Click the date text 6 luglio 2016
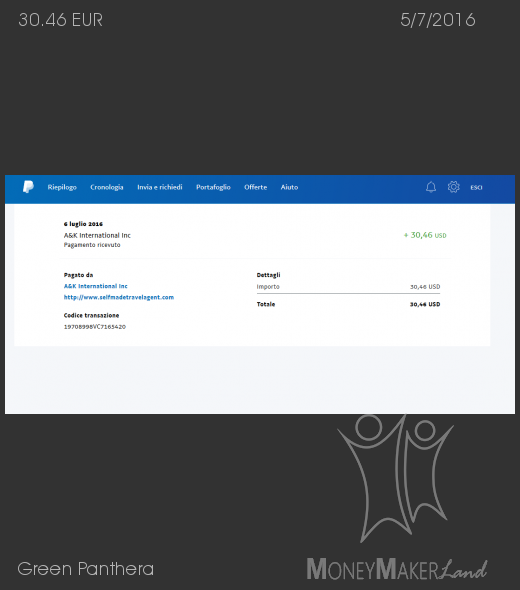520x590 pixels. tap(83, 224)
